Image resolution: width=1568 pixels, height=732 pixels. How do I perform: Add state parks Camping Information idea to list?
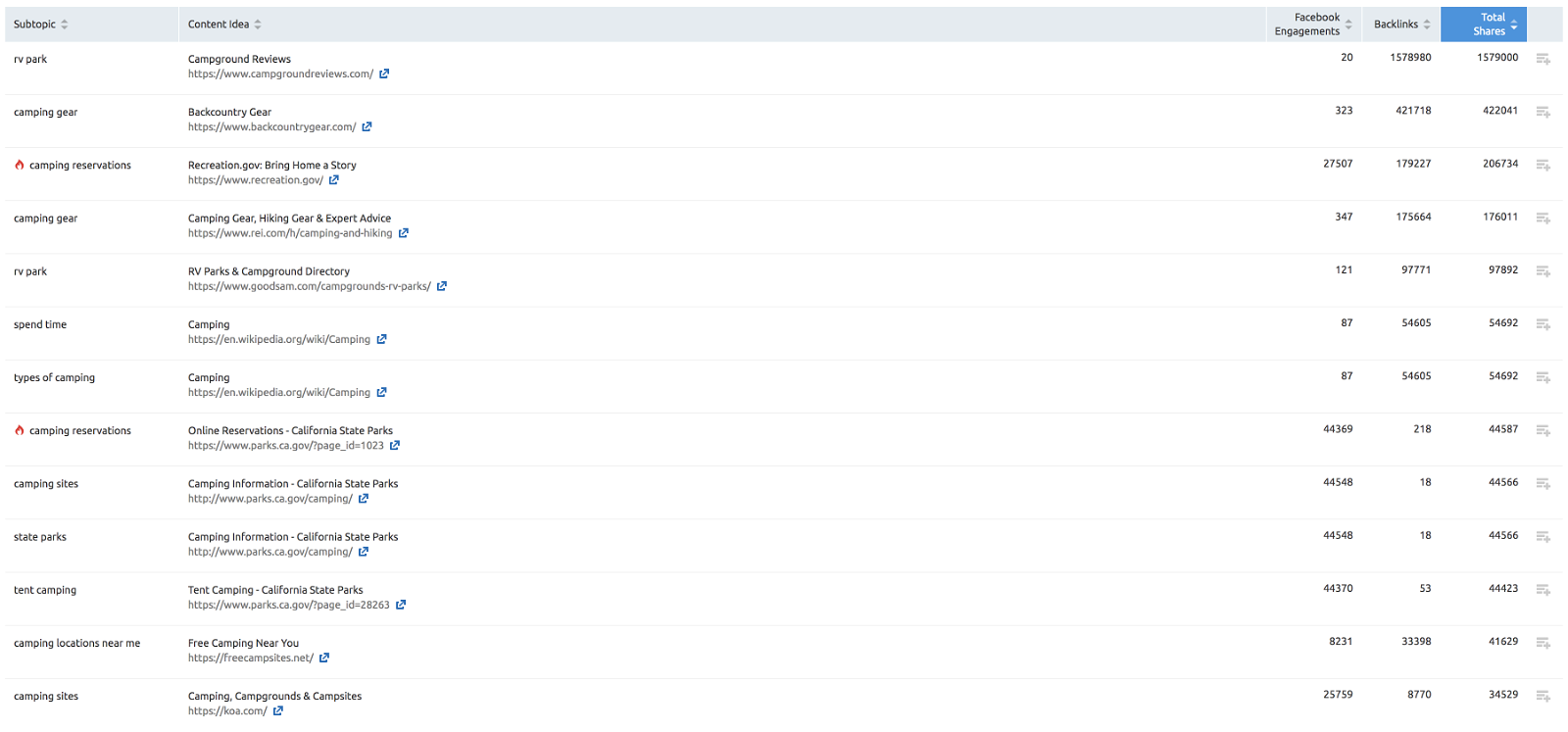tap(1543, 536)
